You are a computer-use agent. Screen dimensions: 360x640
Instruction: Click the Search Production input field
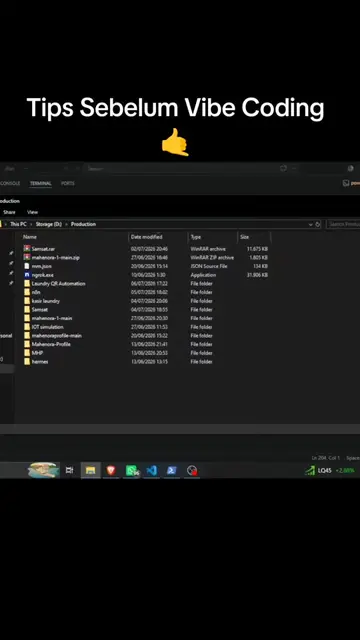click(x=344, y=224)
